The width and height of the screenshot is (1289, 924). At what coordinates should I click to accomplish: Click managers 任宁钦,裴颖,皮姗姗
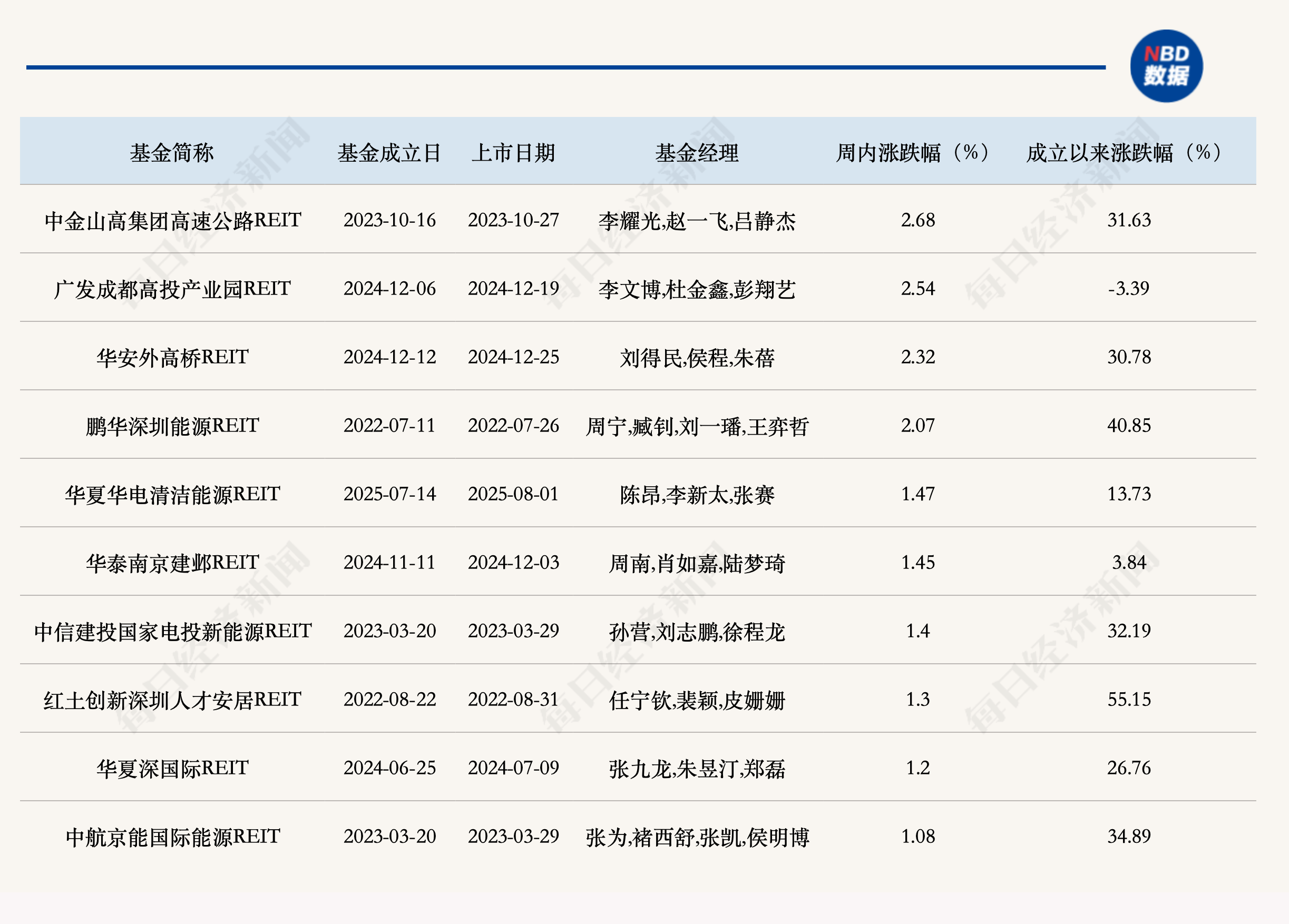697,701
